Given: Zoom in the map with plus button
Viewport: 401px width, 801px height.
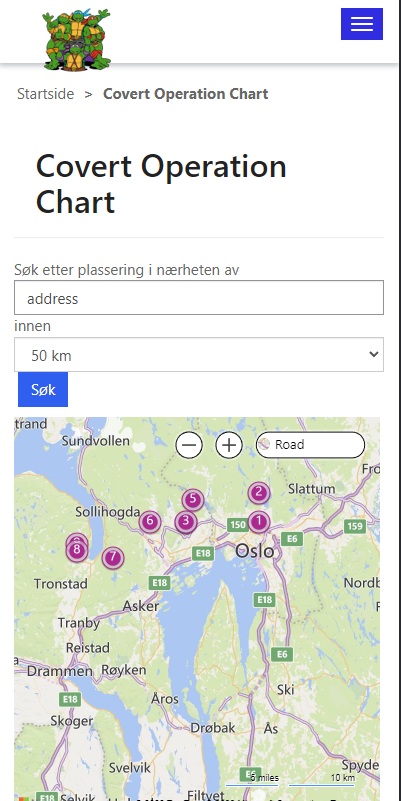Looking at the screenshot, I should point(229,445).
